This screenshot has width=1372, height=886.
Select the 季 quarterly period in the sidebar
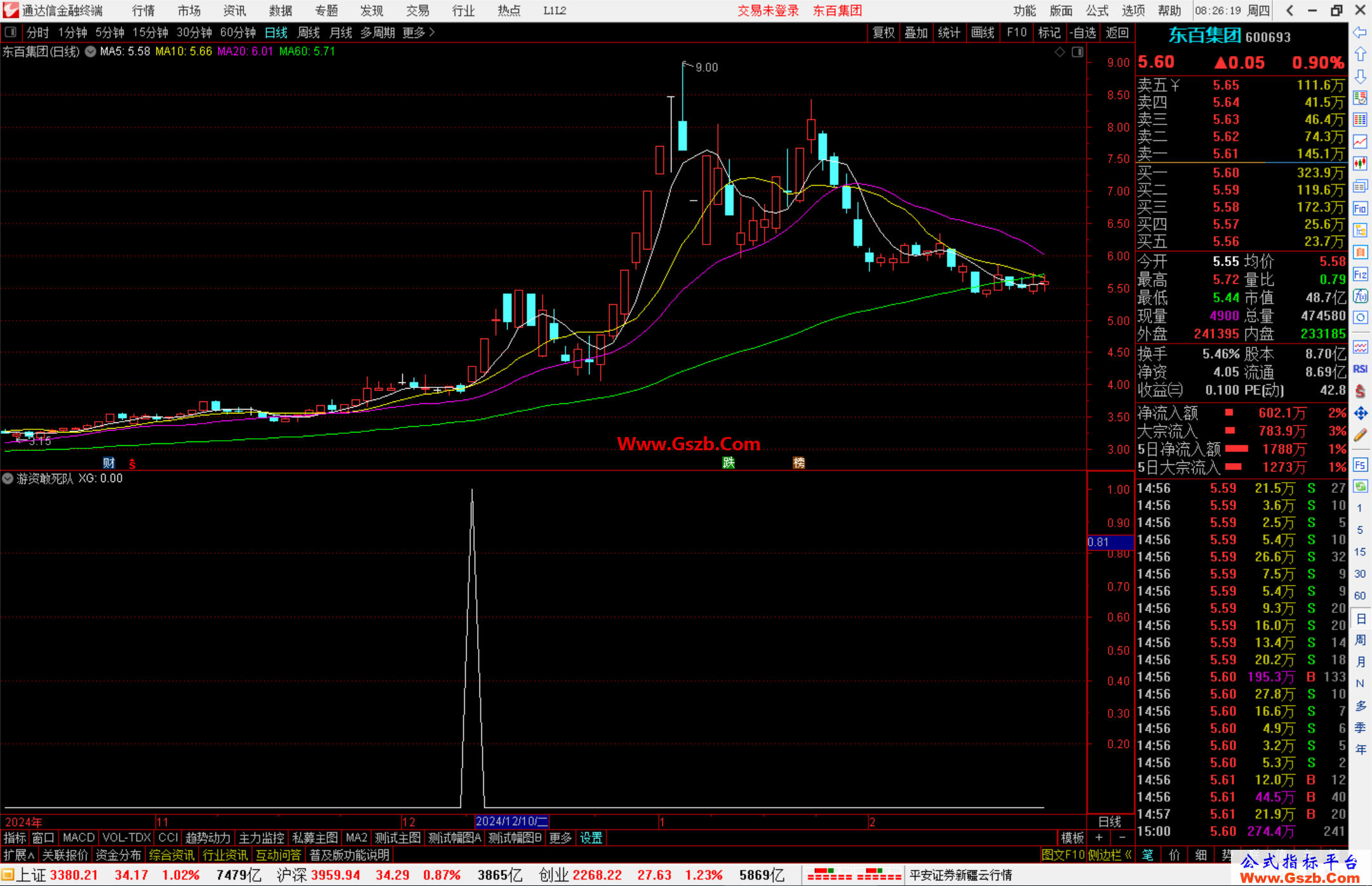tap(1361, 728)
